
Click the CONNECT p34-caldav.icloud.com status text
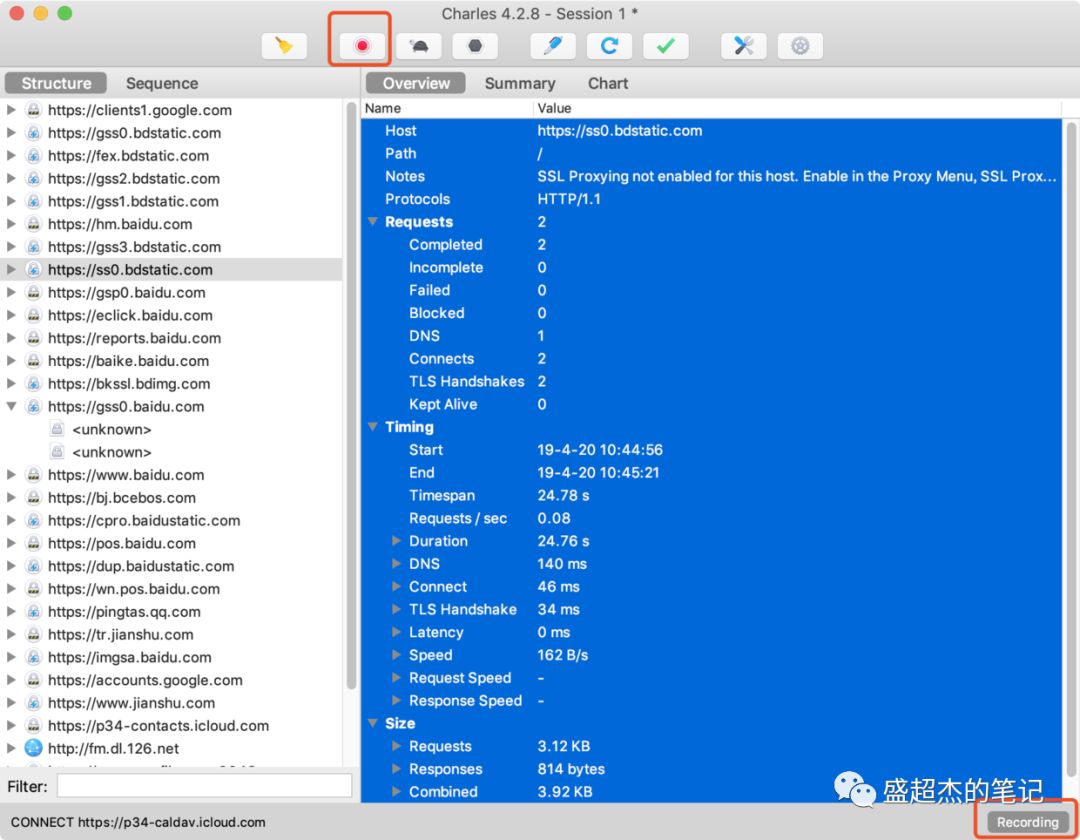pyautogui.click(x=138, y=822)
